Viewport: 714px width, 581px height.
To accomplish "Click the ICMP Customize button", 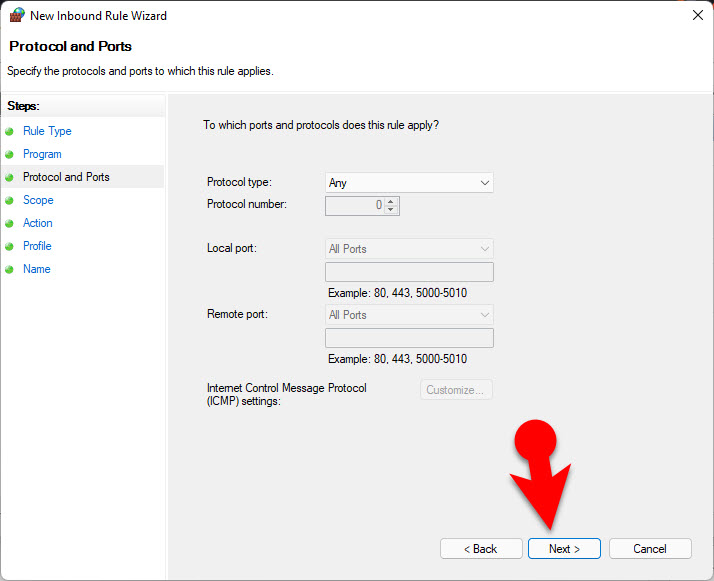I will click(456, 390).
